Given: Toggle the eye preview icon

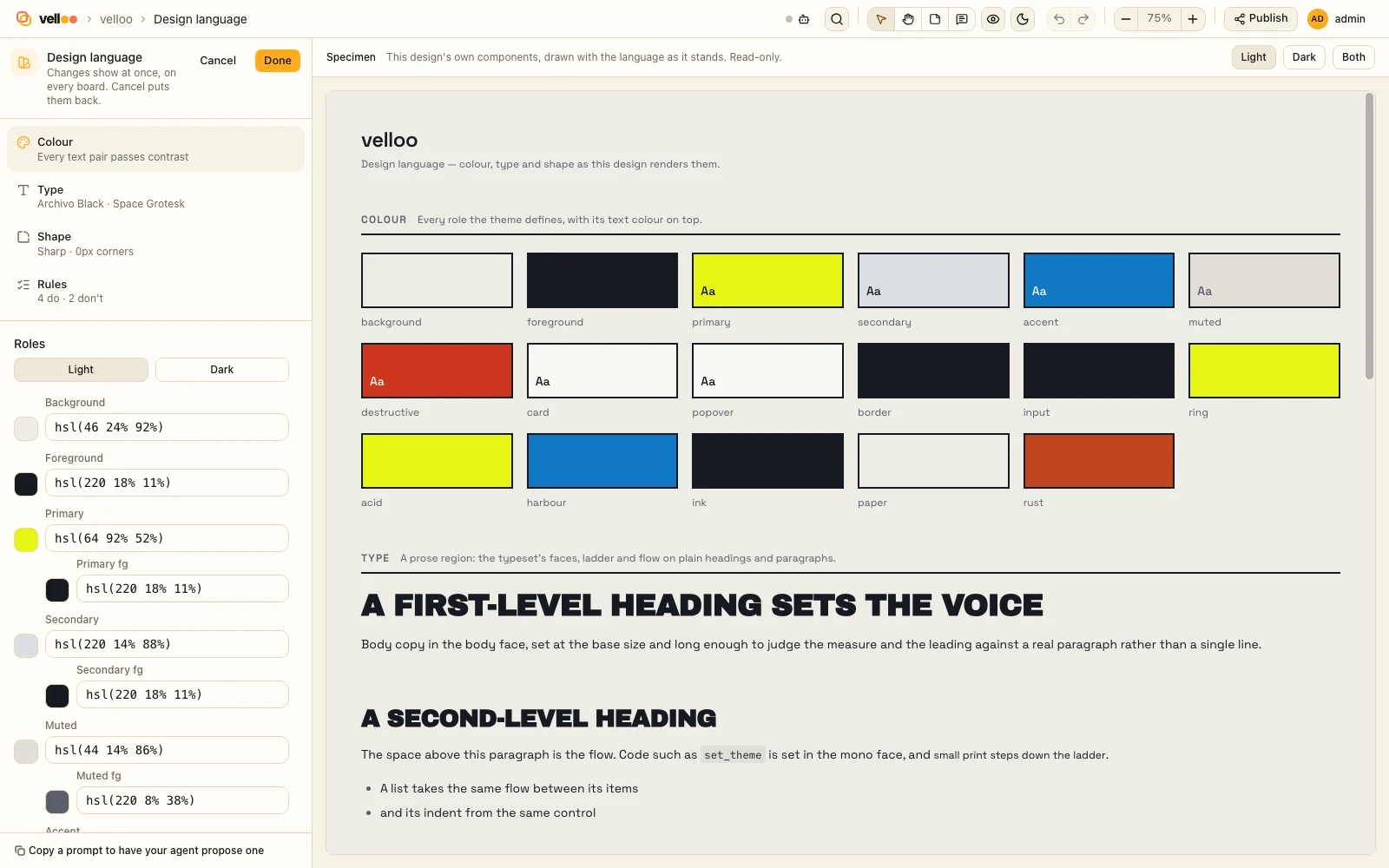Looking at the screenshot, I should [x=993, y=19].
